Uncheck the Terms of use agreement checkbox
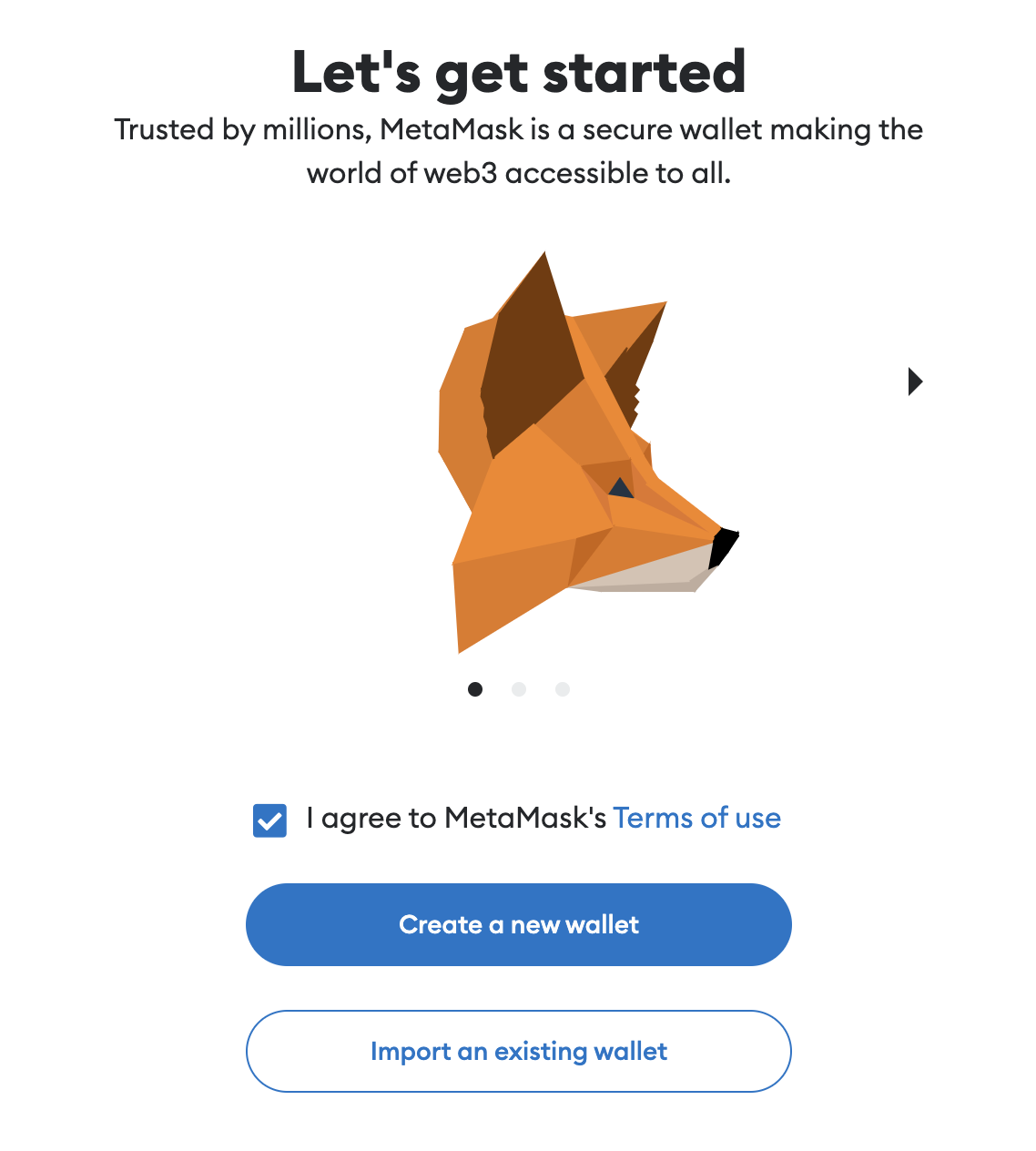The width and height of the screenshot is (1036, 1151). click(x=269, y=820)
